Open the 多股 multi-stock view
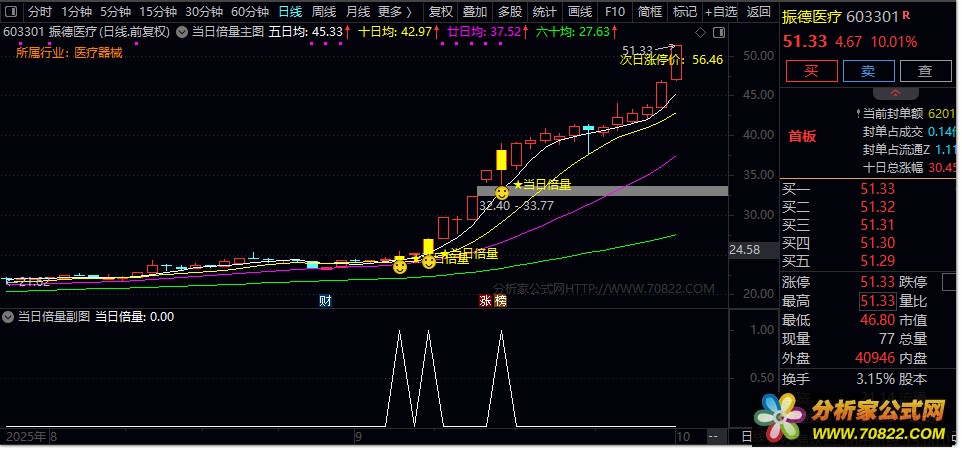Image resolution: width=962 pixels, height=450 pixels. (x=510, y=11)
